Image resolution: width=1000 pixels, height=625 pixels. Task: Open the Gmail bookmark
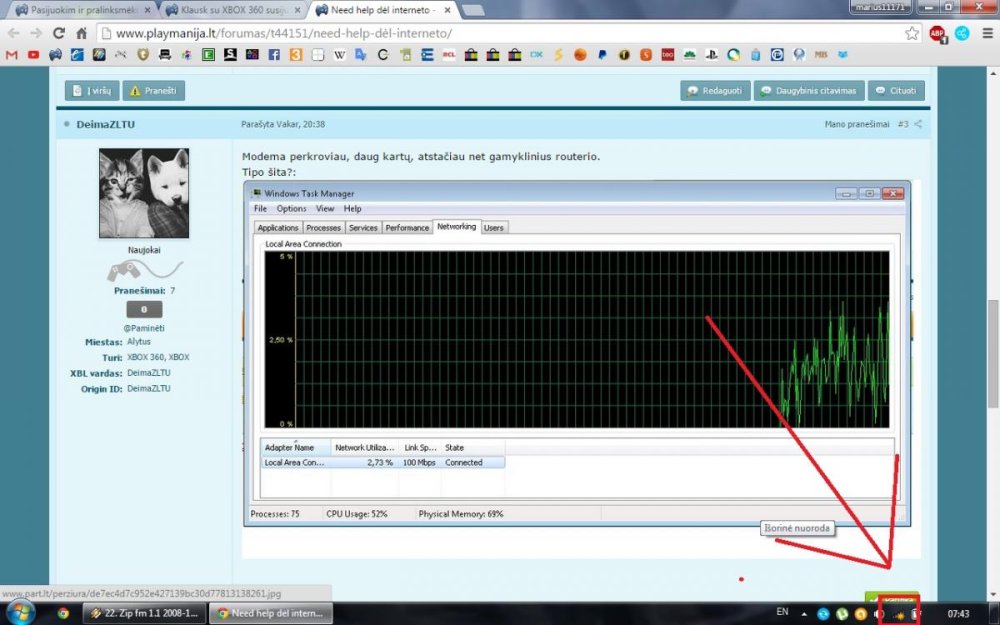[x=11, y=55]
